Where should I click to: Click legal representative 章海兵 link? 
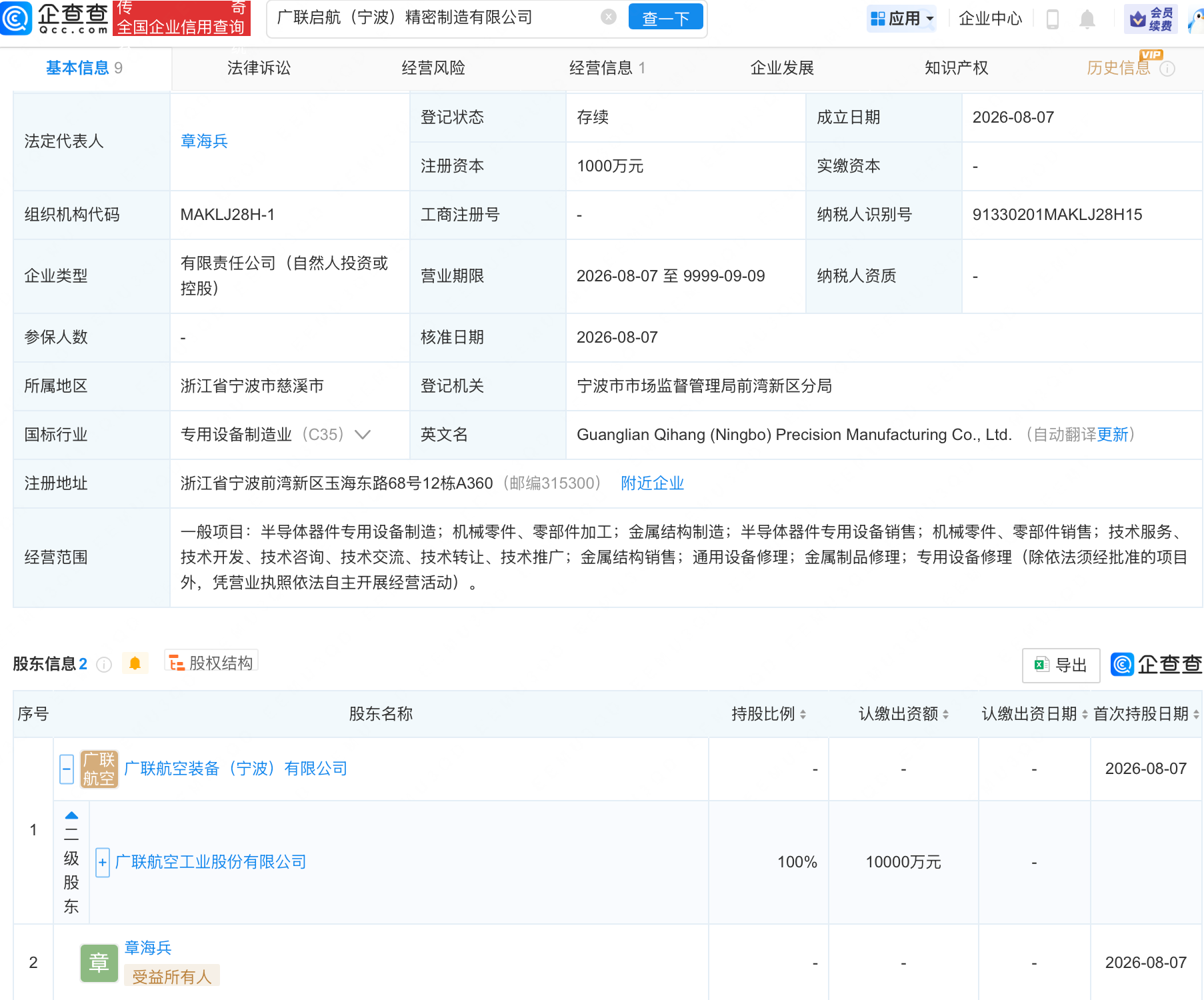point(204,141)
